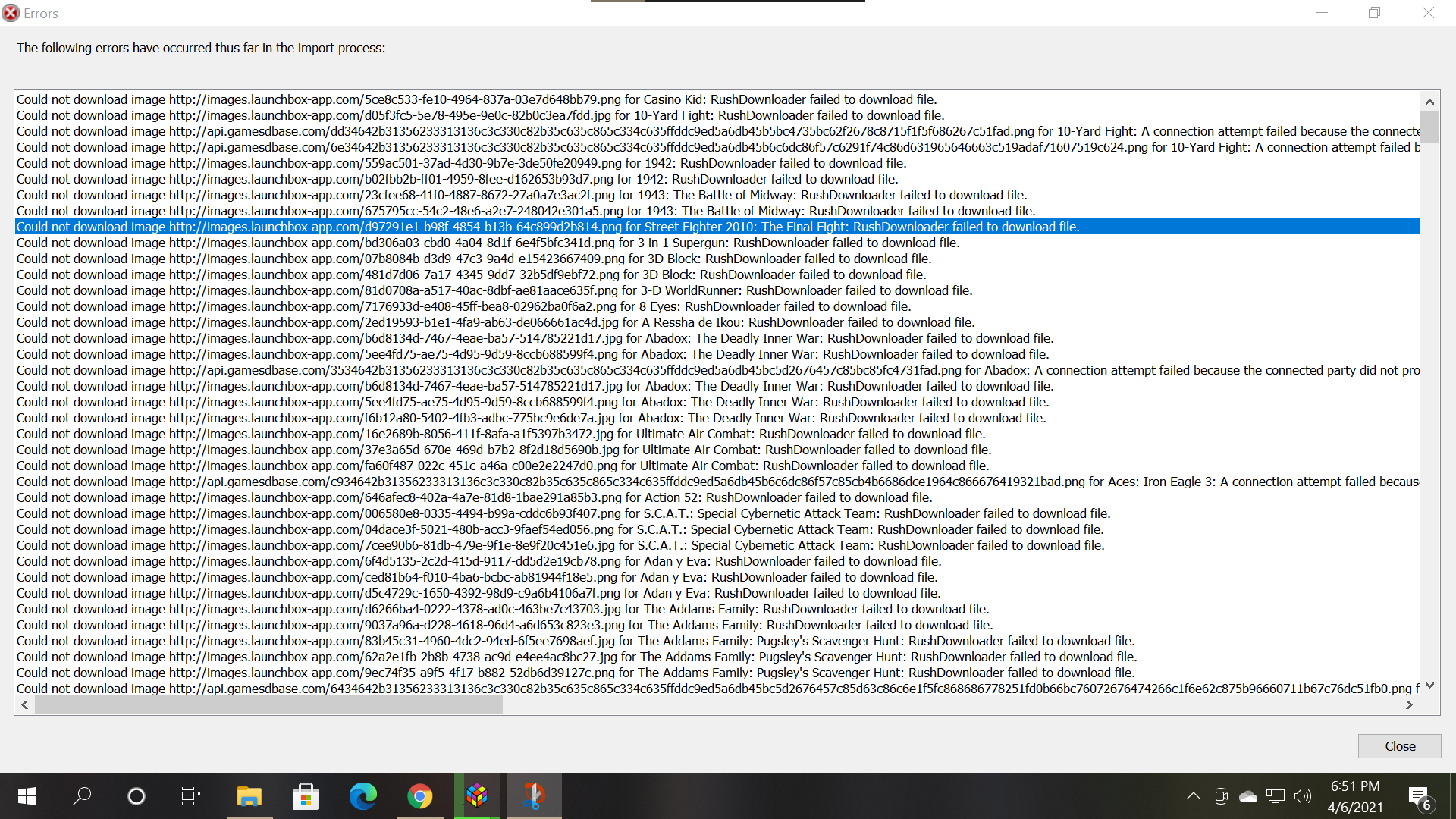This screenshot has width=1456, height=819.
Task: Select 1943 Battle of Midway 675795cc line
Action: coord(717,211)
